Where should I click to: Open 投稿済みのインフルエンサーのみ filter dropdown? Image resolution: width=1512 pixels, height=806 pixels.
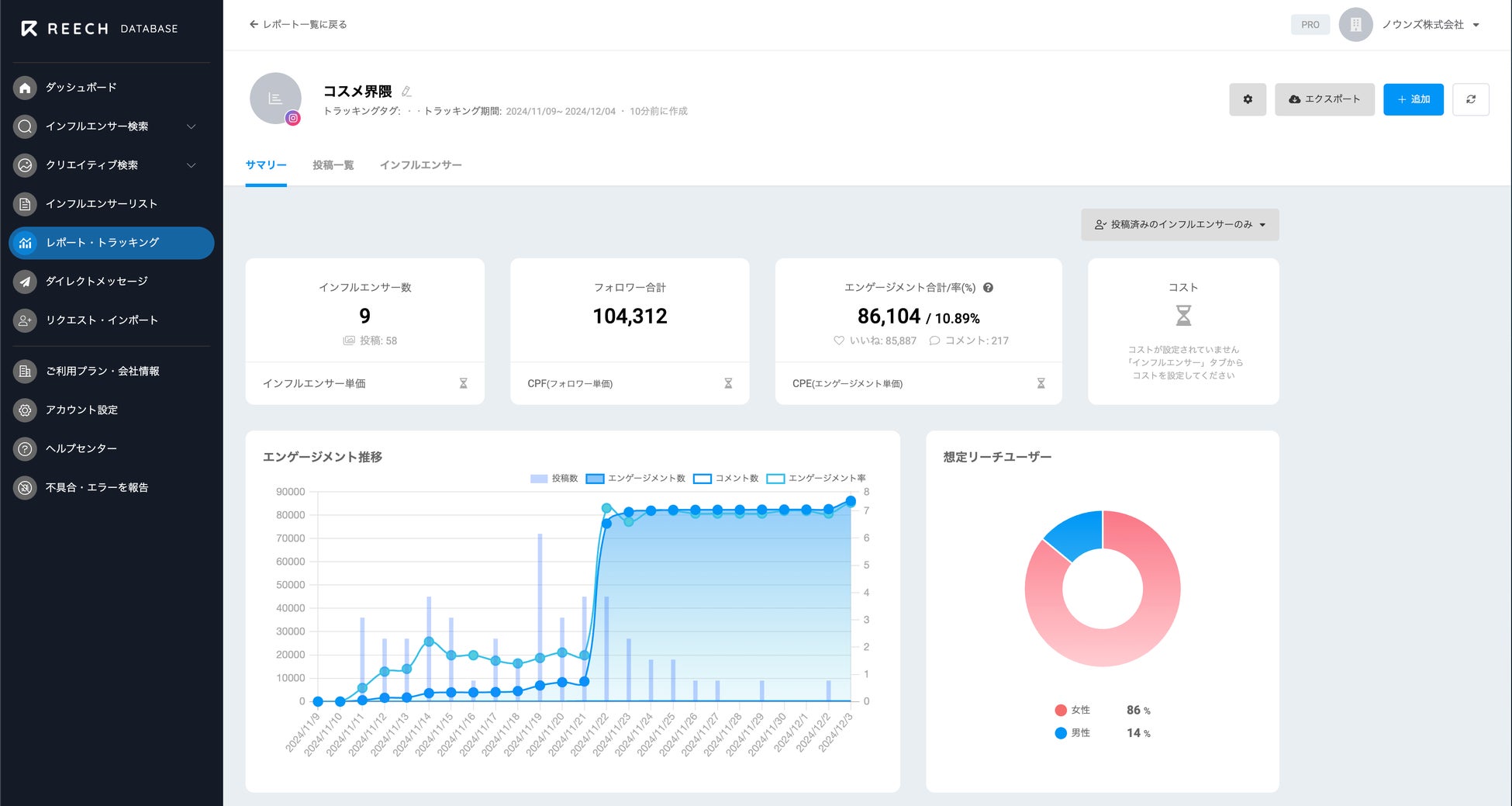click(x=1179, y=225)
